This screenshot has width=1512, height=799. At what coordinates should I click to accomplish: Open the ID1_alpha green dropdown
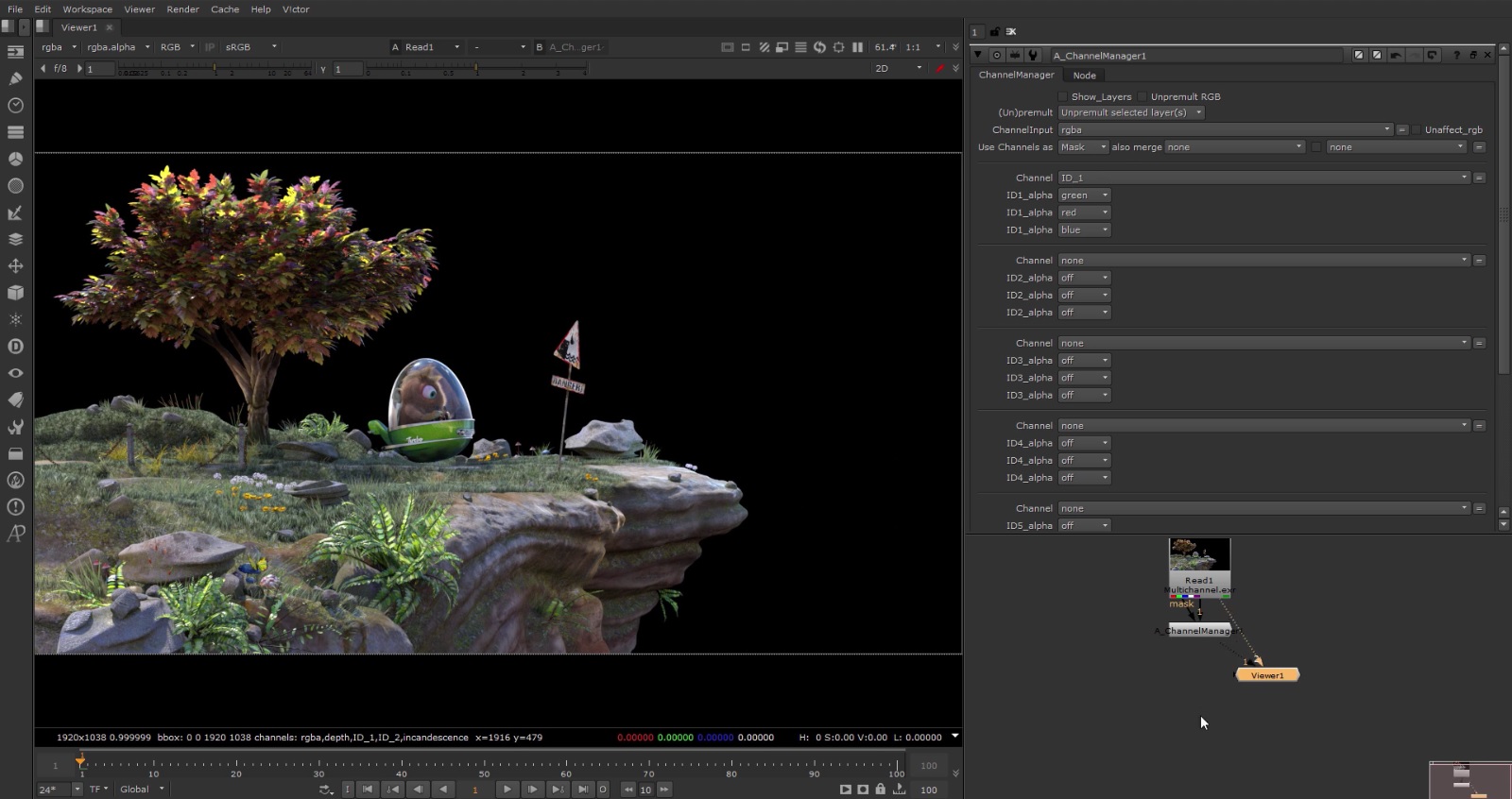click(x=1084, y=195)
